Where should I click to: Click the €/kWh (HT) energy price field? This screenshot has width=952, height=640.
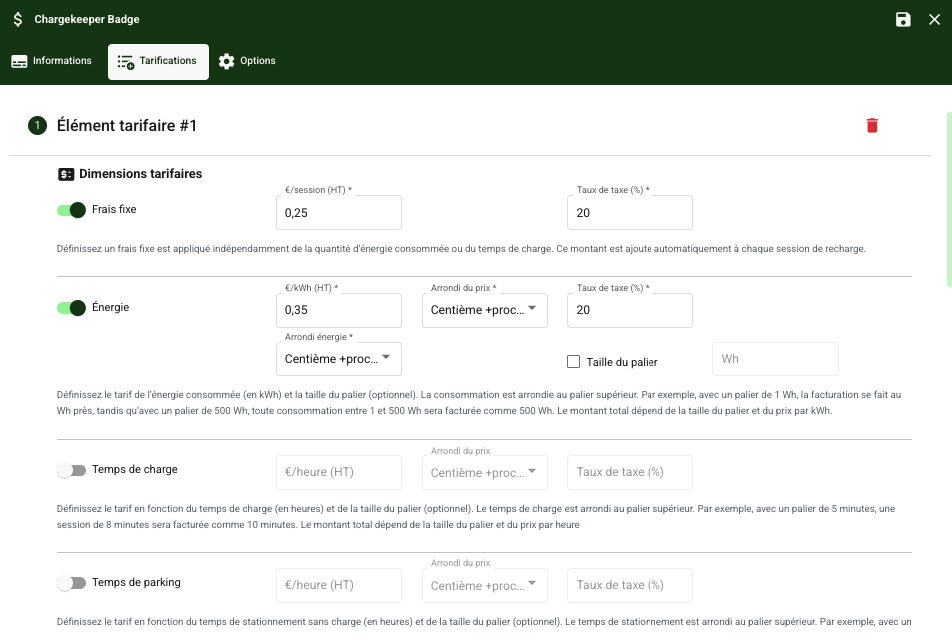(338, 310)
